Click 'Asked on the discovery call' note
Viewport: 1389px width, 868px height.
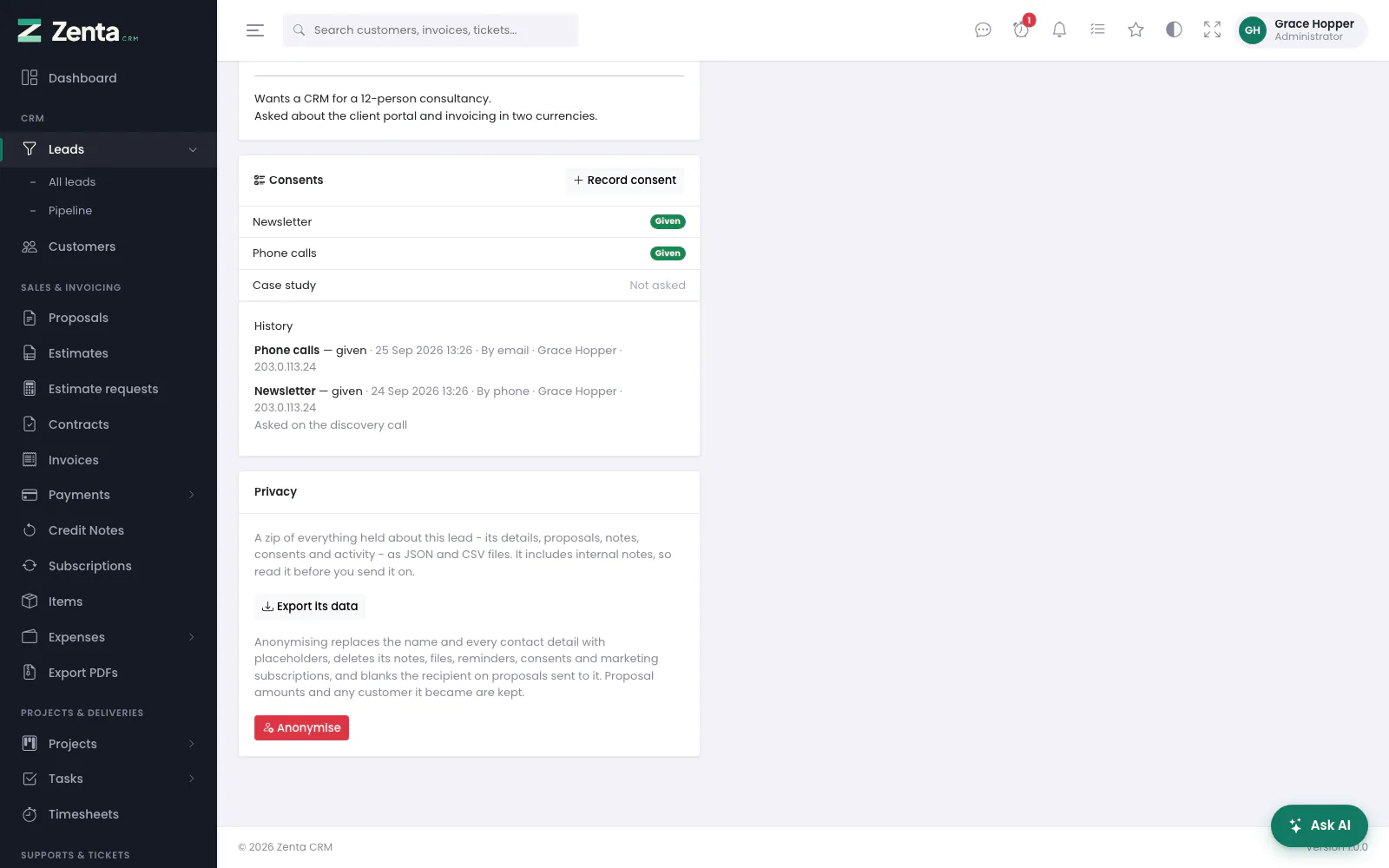click(331, 425)
